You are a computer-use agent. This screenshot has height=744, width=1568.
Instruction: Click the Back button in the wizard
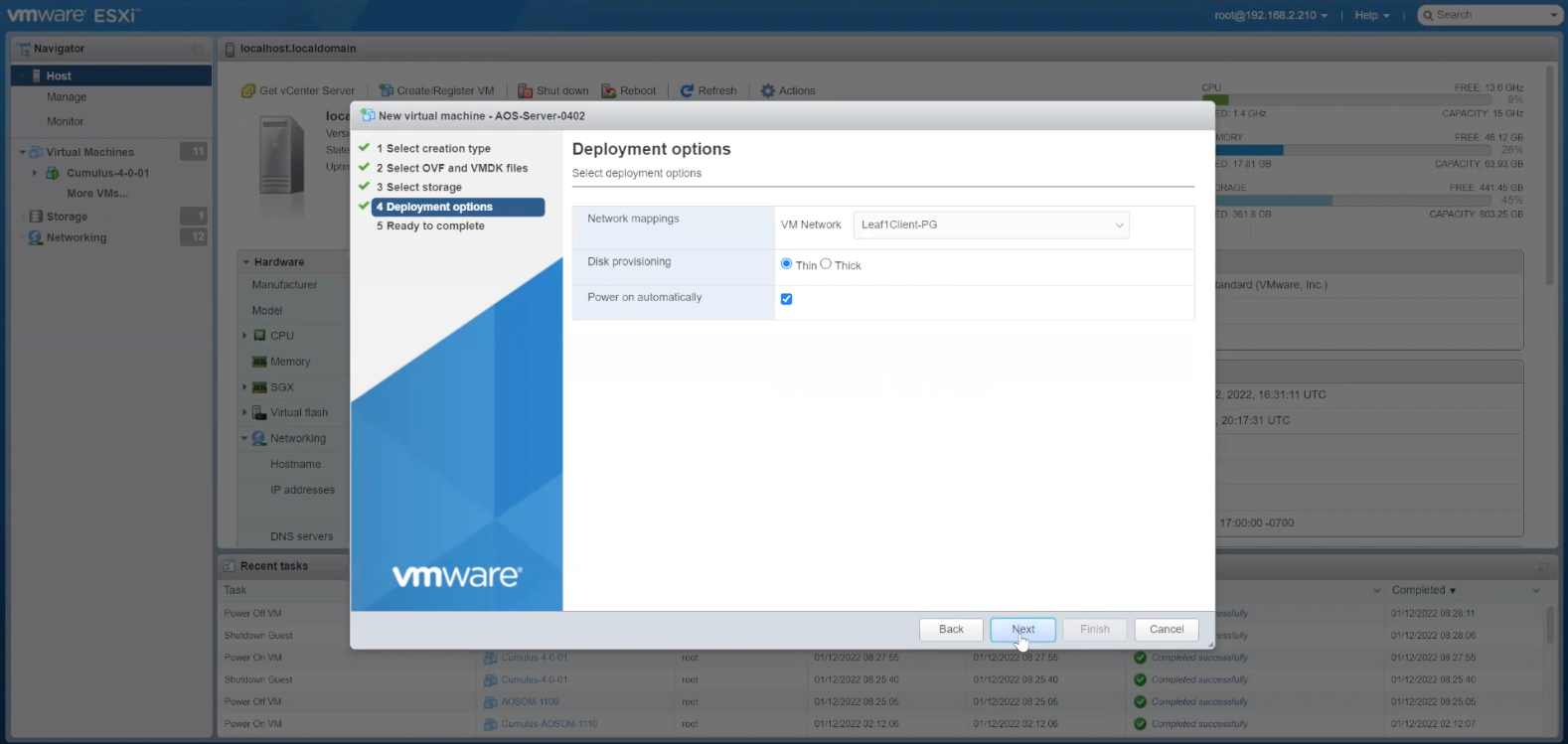(951, 630)
